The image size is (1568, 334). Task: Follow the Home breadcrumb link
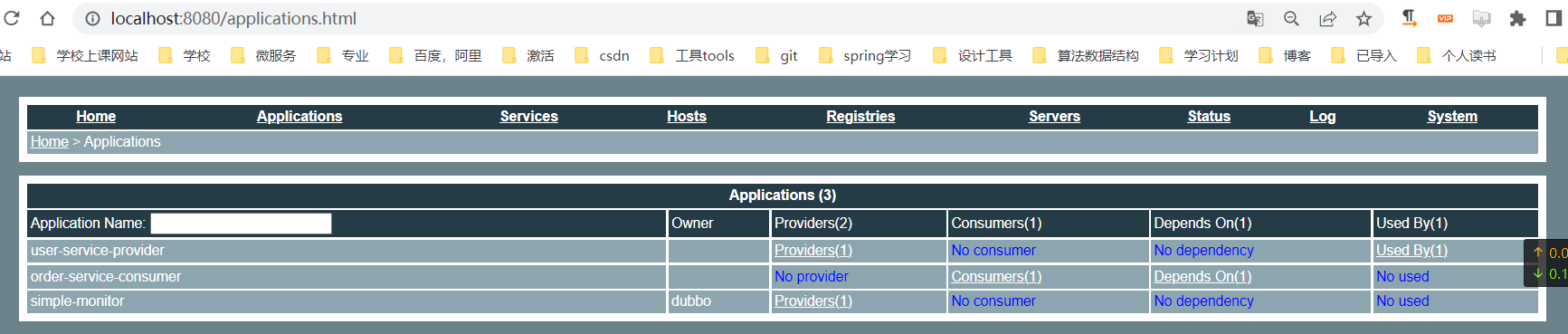(x=50, y=141)
